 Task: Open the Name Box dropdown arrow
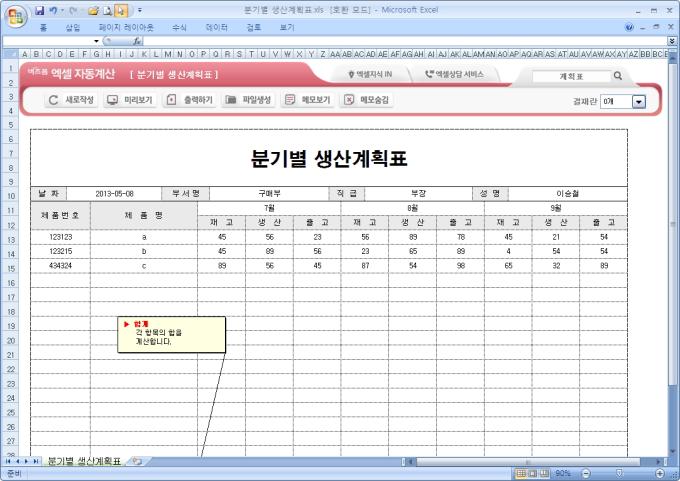pyautogui.click(x=96, y=41)
